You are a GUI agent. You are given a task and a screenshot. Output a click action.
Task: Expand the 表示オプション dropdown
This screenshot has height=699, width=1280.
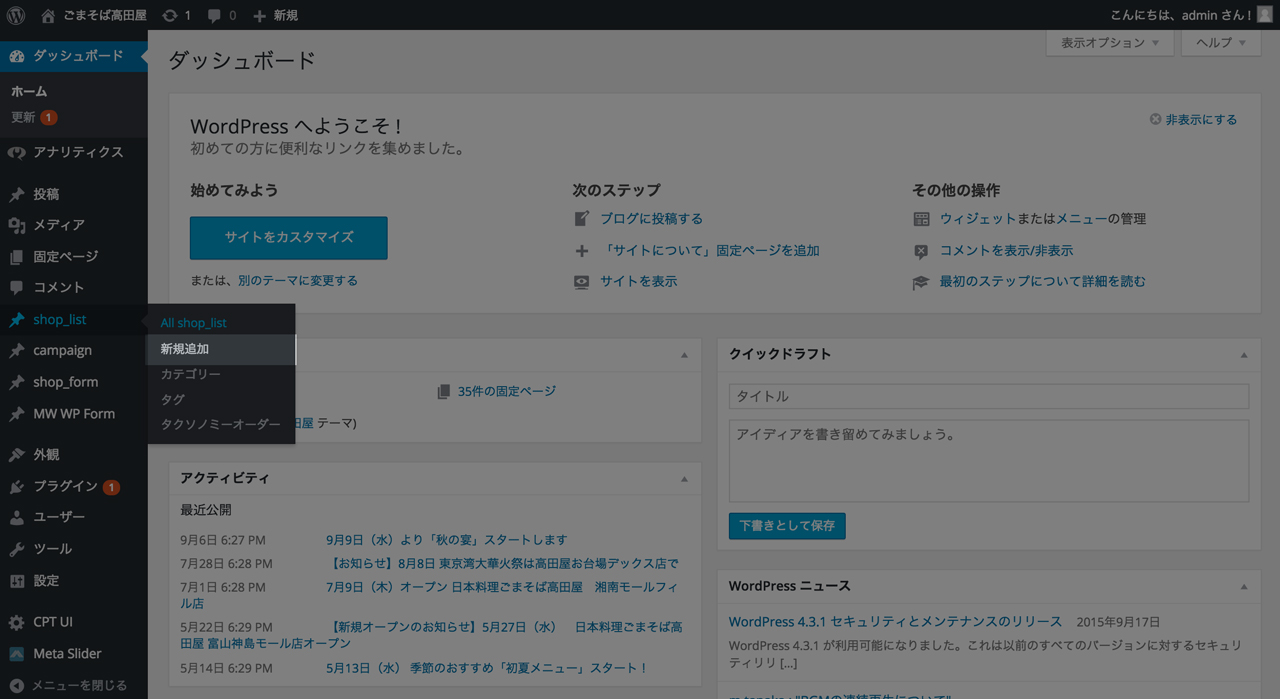tap(1109, 43)
